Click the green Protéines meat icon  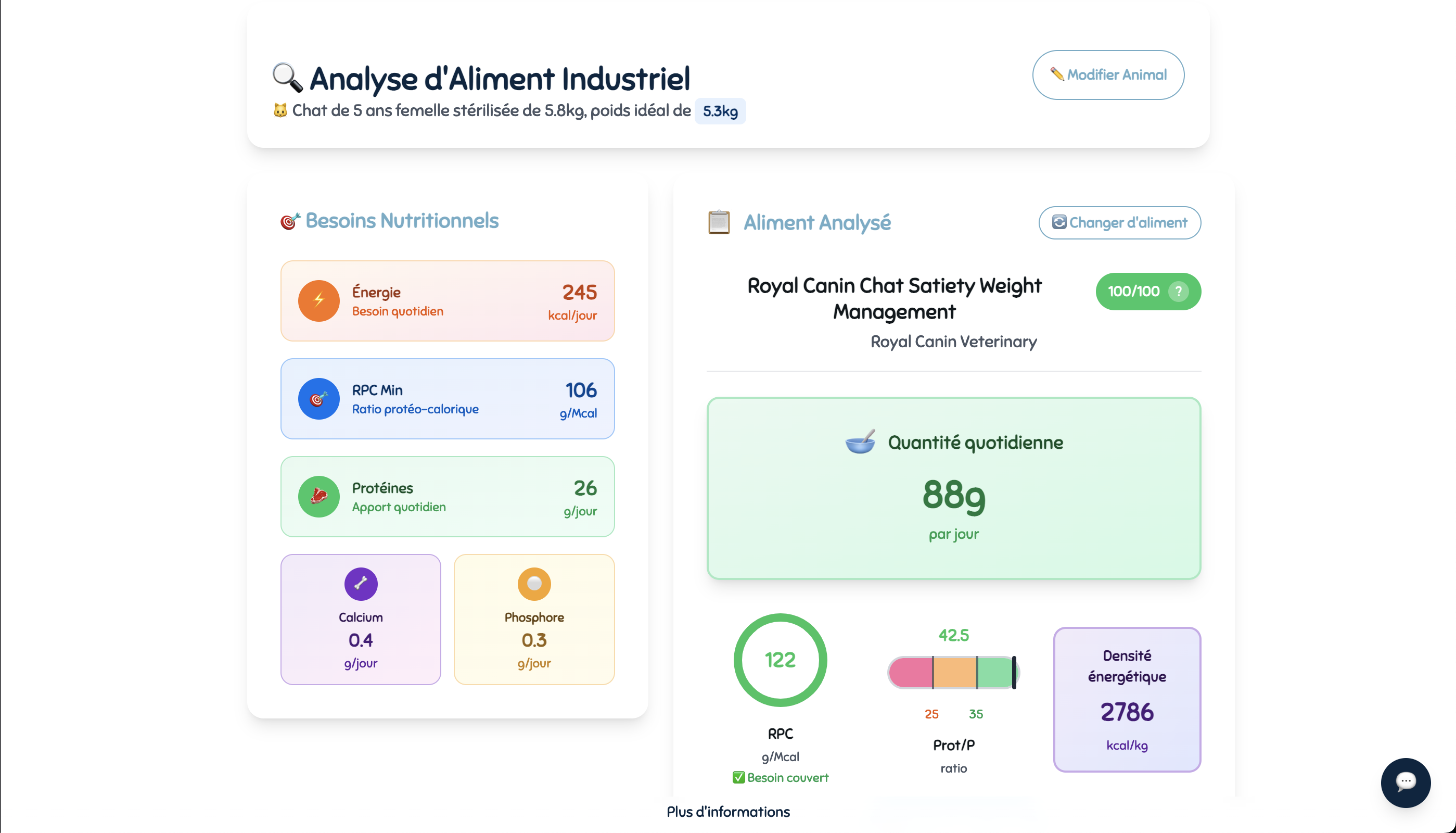click(x=318, y=497)
